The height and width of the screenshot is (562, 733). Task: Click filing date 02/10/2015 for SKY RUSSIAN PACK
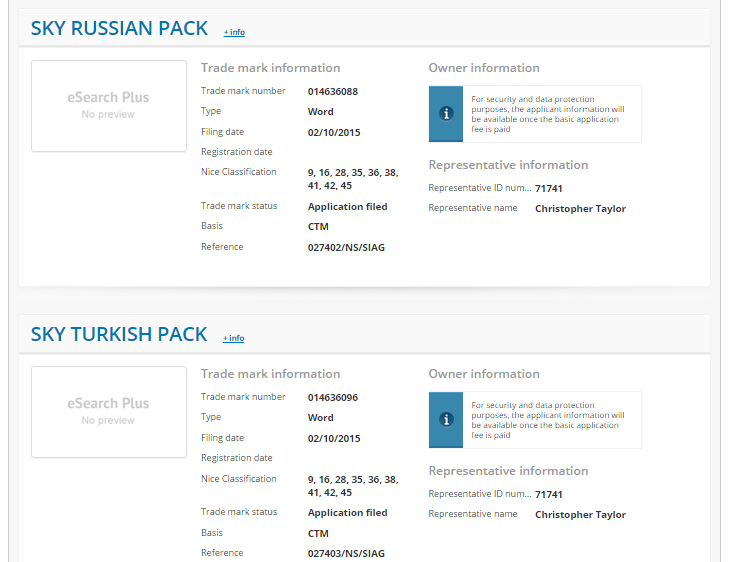point(334,133)
